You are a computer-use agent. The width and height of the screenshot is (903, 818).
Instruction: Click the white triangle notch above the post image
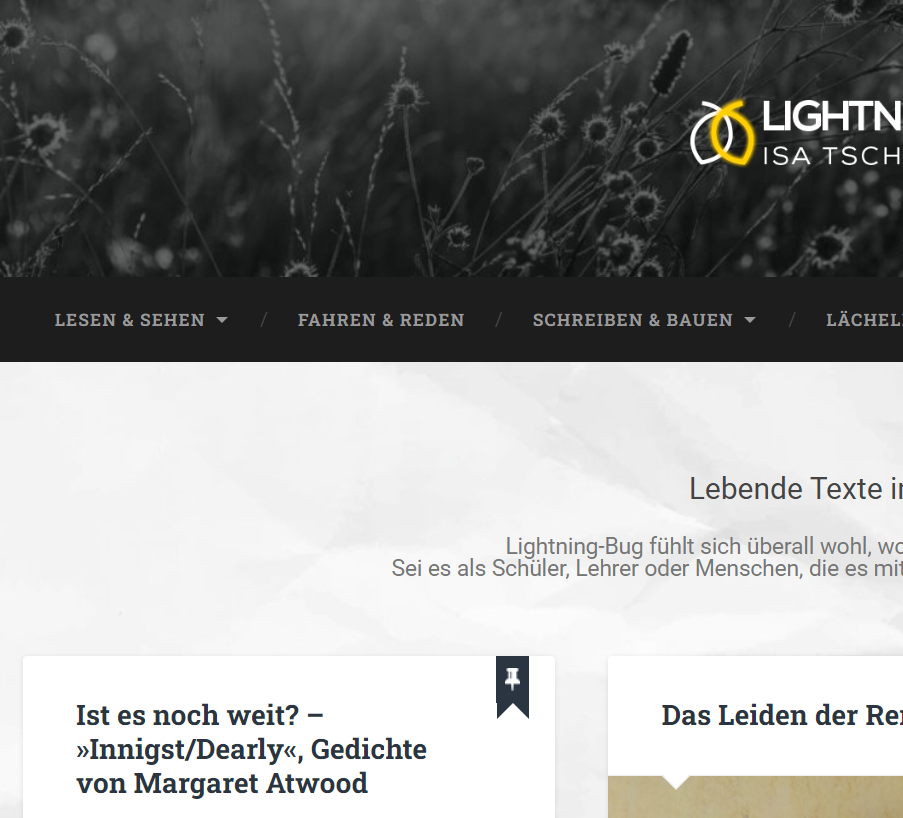pyautogui.click(x=676, y=782)
